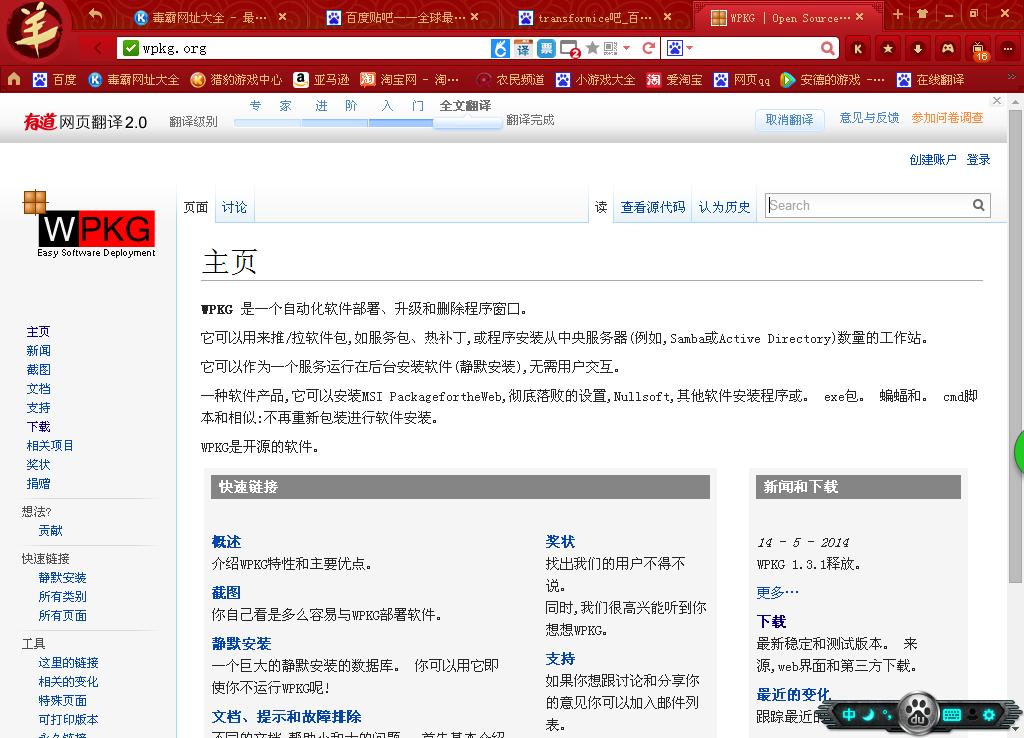
Task: Click the blue flame accelerator icon
Action: 500,48
